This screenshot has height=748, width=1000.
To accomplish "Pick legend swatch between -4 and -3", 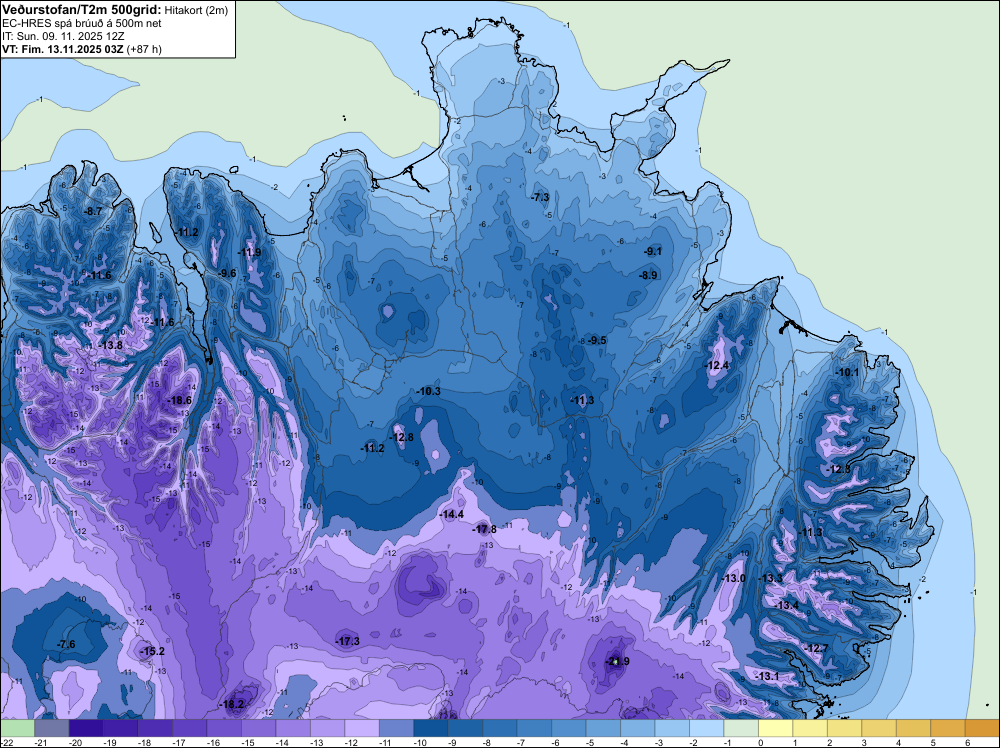I will 637,728.
